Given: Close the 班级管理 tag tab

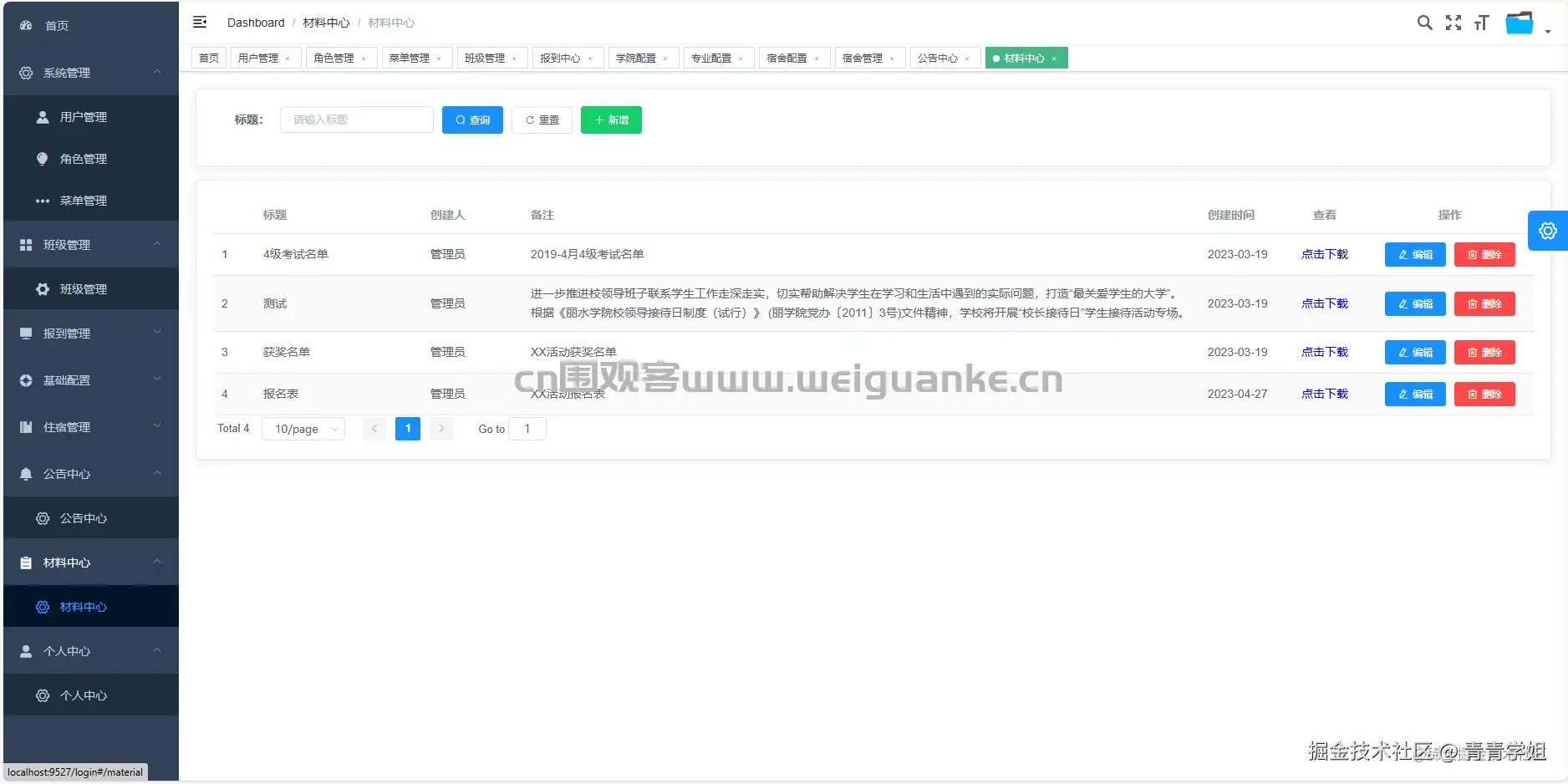Looking at the screenshot, I should (514, 59).
